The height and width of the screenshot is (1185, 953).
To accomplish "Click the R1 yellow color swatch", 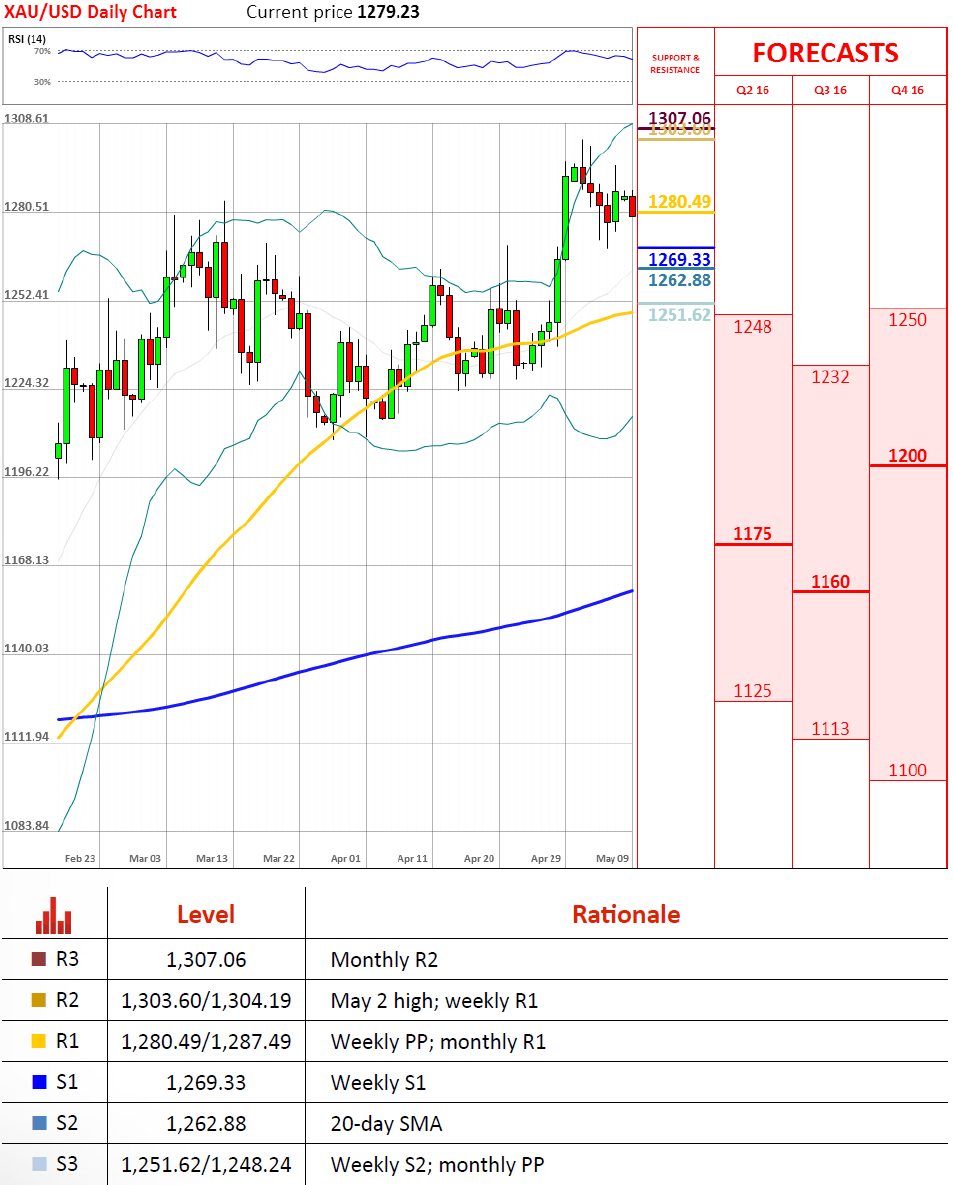I will (x=39, y=1041).
